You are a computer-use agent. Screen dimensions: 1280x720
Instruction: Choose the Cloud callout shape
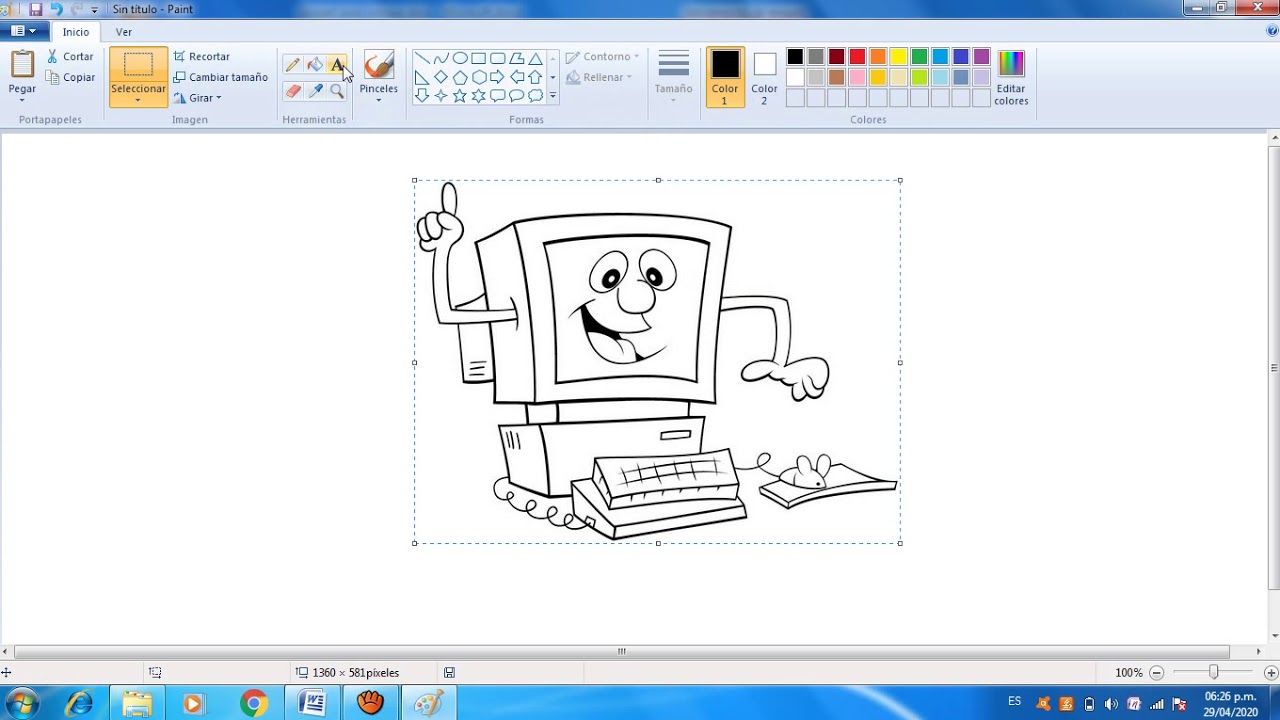coord(535,96)
